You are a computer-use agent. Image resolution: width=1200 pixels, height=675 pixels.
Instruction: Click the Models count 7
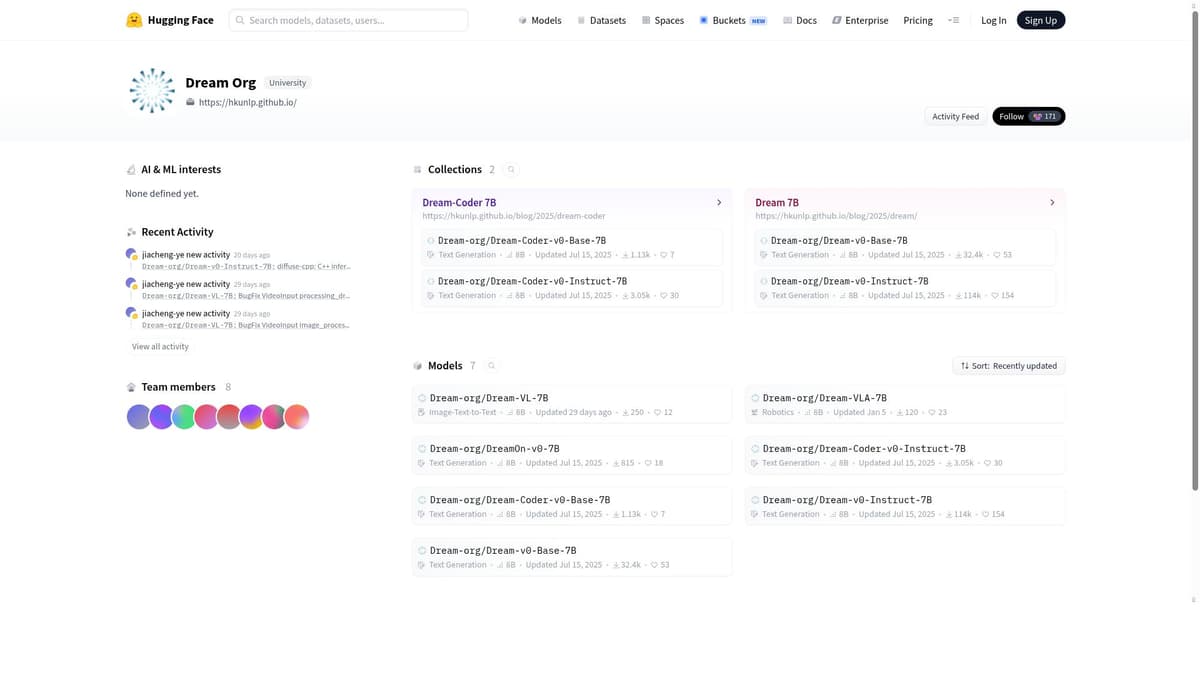[473, 366]
